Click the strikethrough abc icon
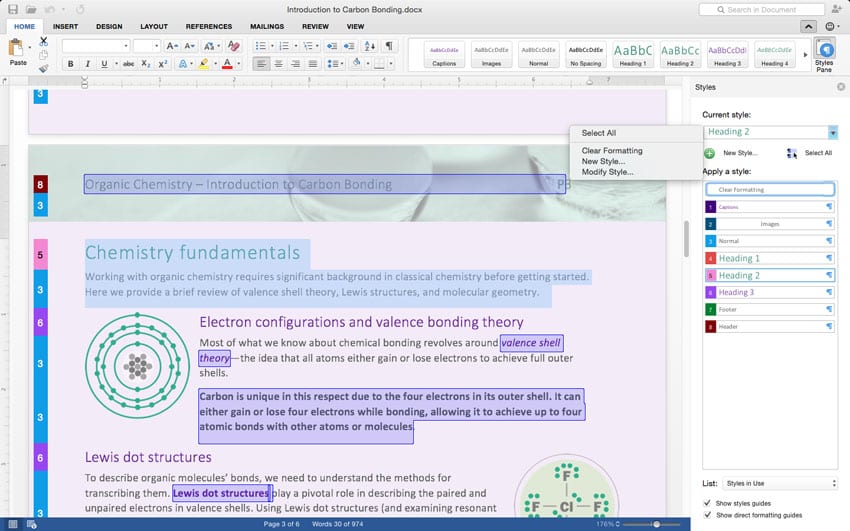Image resolution: width=850 pixels, height=531 pixels. click(x=128, y=64)
